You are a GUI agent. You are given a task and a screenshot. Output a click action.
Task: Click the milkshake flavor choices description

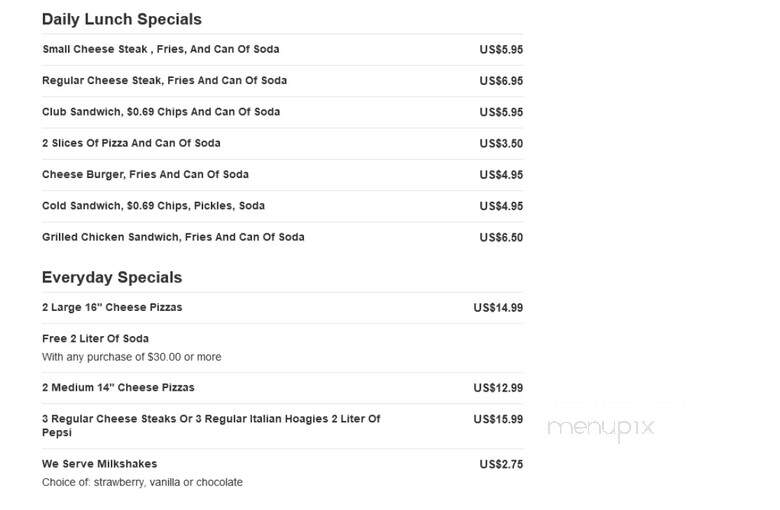[142, 482]
